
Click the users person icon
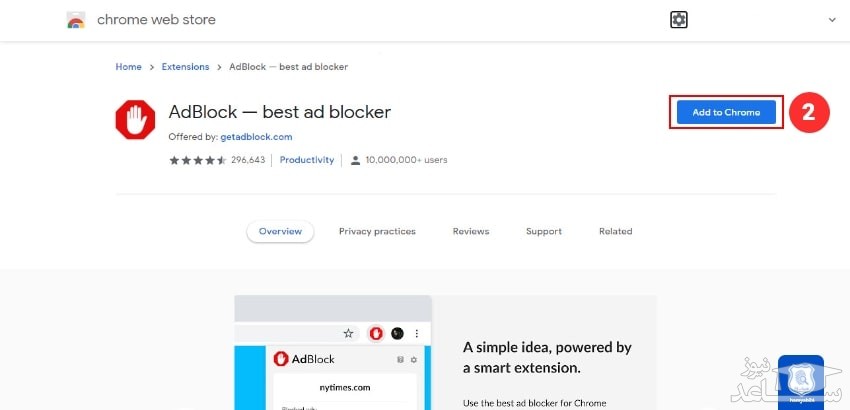354,160
